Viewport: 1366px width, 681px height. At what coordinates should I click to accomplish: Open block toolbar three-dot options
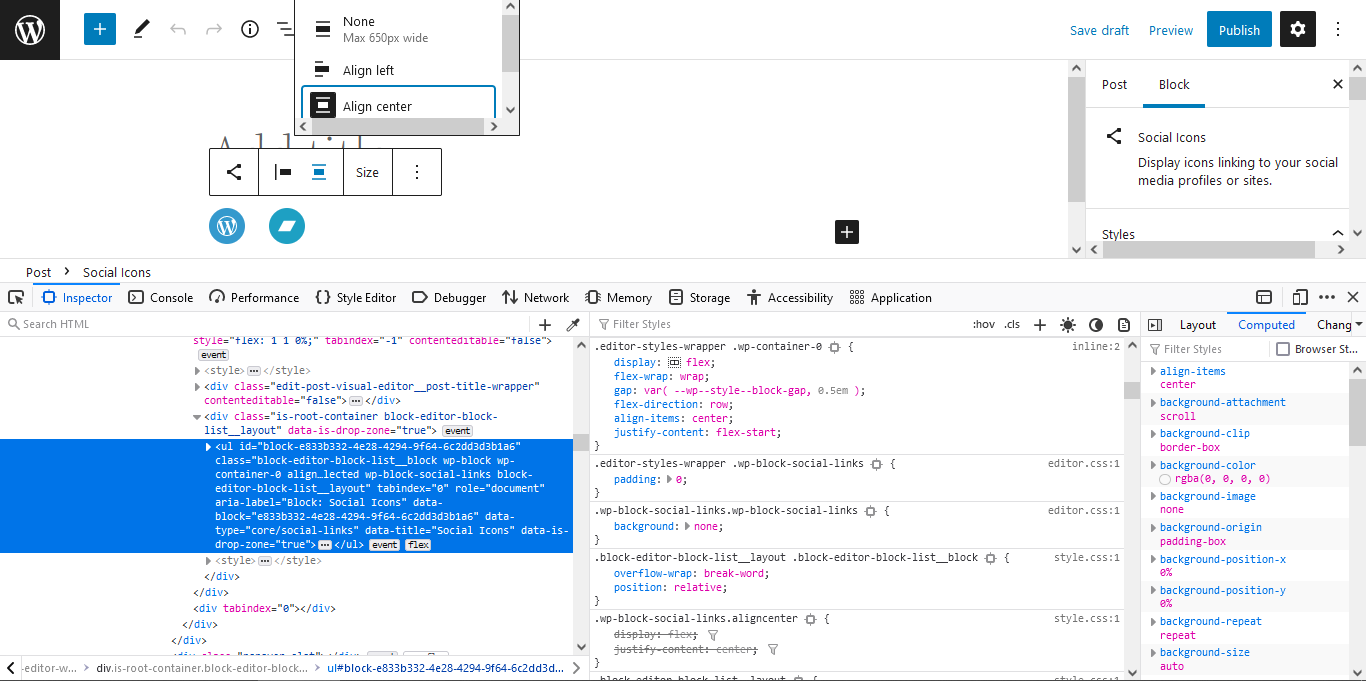click(x=417, y=172)
